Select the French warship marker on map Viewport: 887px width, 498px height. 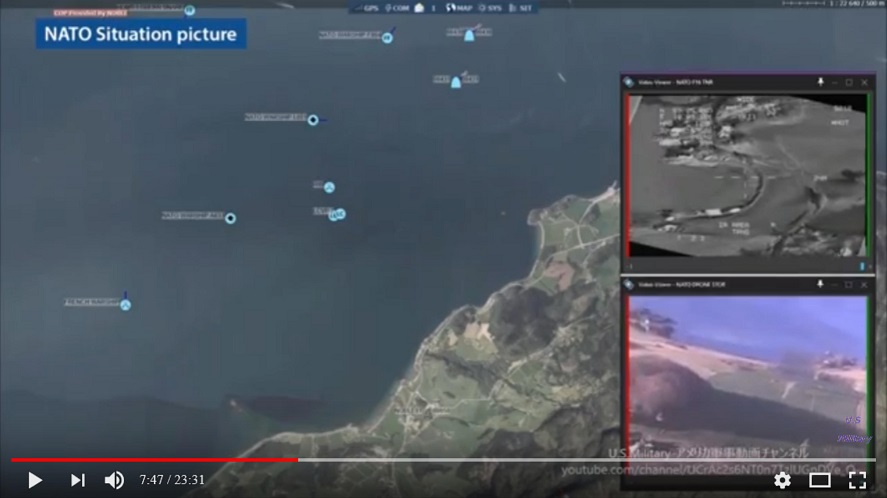click(x=125, y=304)
